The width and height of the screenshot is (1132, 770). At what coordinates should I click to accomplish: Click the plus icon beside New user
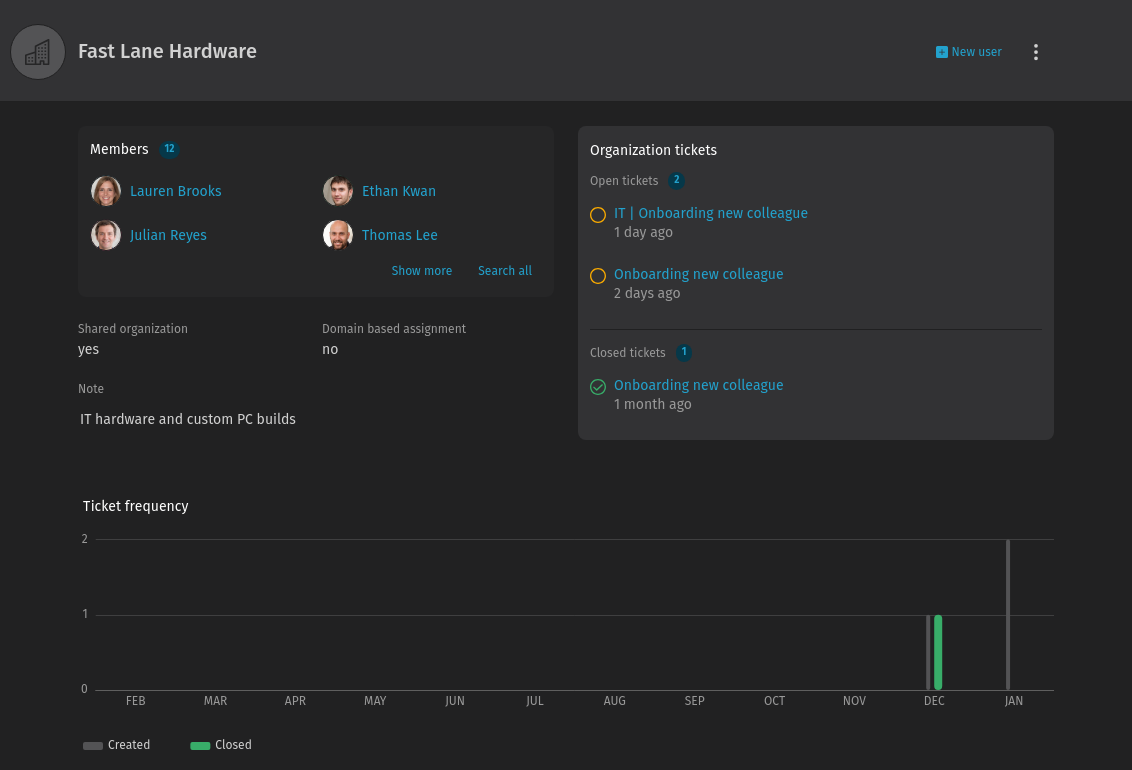pos(940,51)
